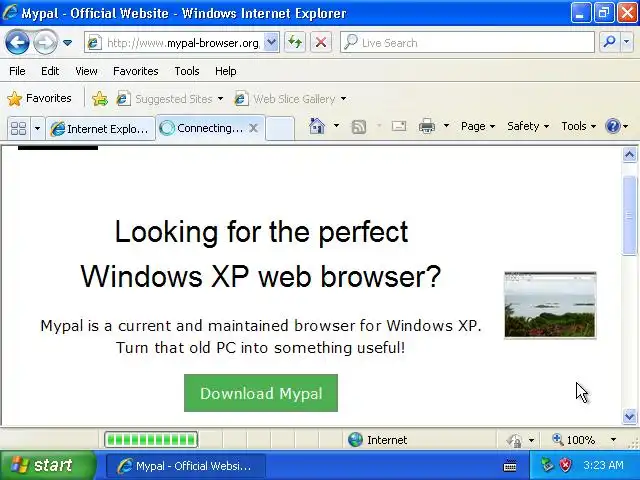640x480 pixels.
Task: Click the 'Looking for the perfect' heading
Action: point(261,231)
